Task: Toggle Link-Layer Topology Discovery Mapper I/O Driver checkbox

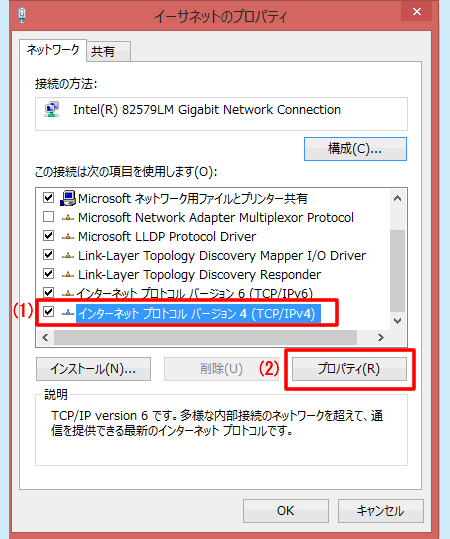Action: pyautogui.click(x=48, y=255)
